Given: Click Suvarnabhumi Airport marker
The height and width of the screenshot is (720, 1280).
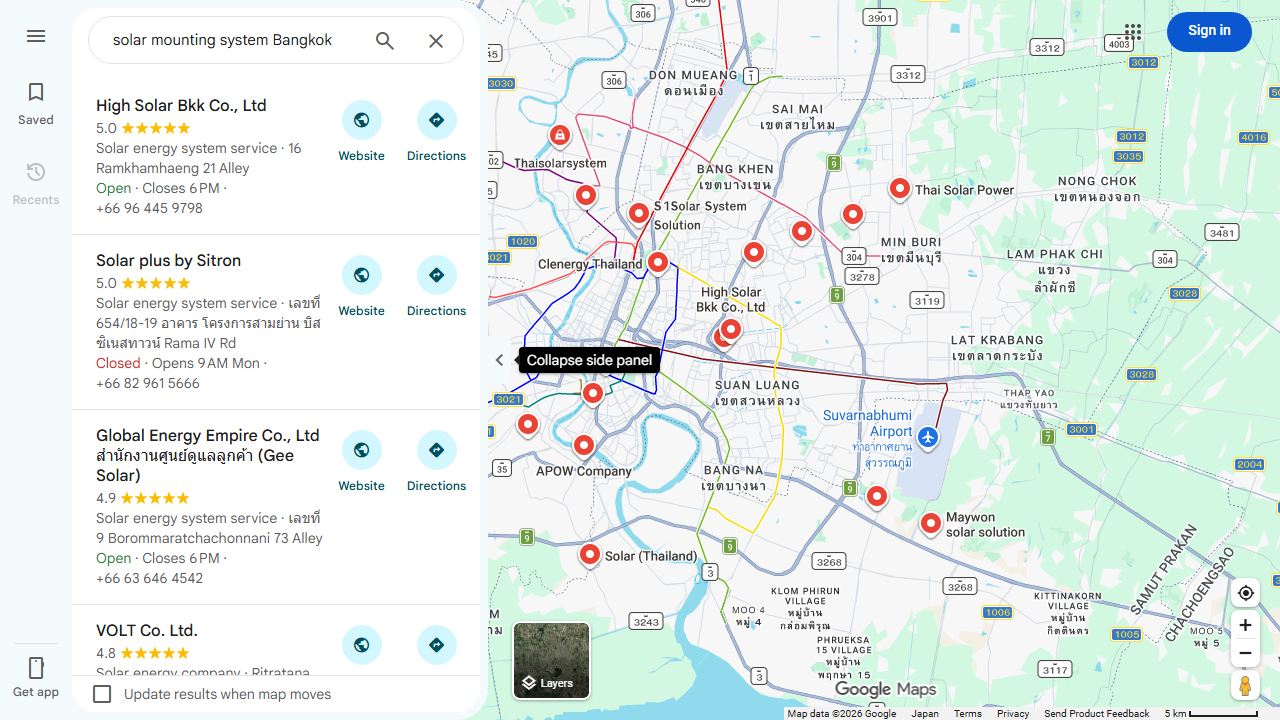Looking at the screenshot, I should point(928,437).
